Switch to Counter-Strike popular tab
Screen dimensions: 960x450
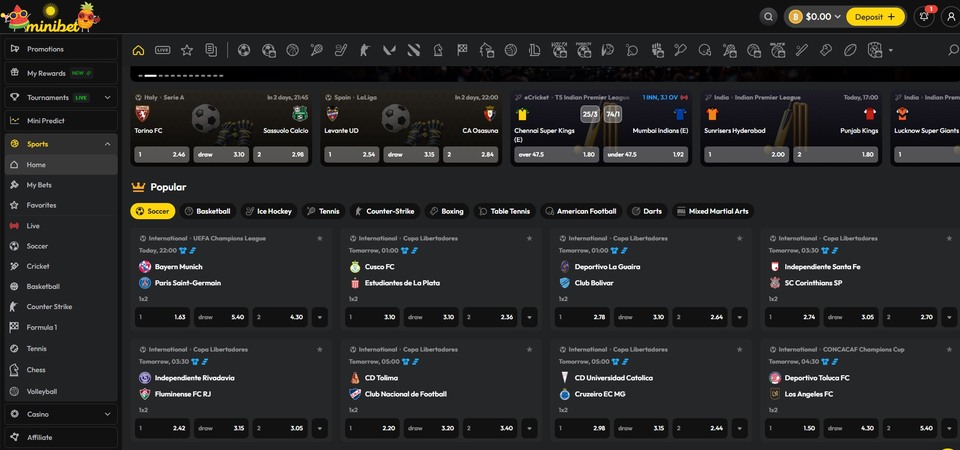click(384, 211)
